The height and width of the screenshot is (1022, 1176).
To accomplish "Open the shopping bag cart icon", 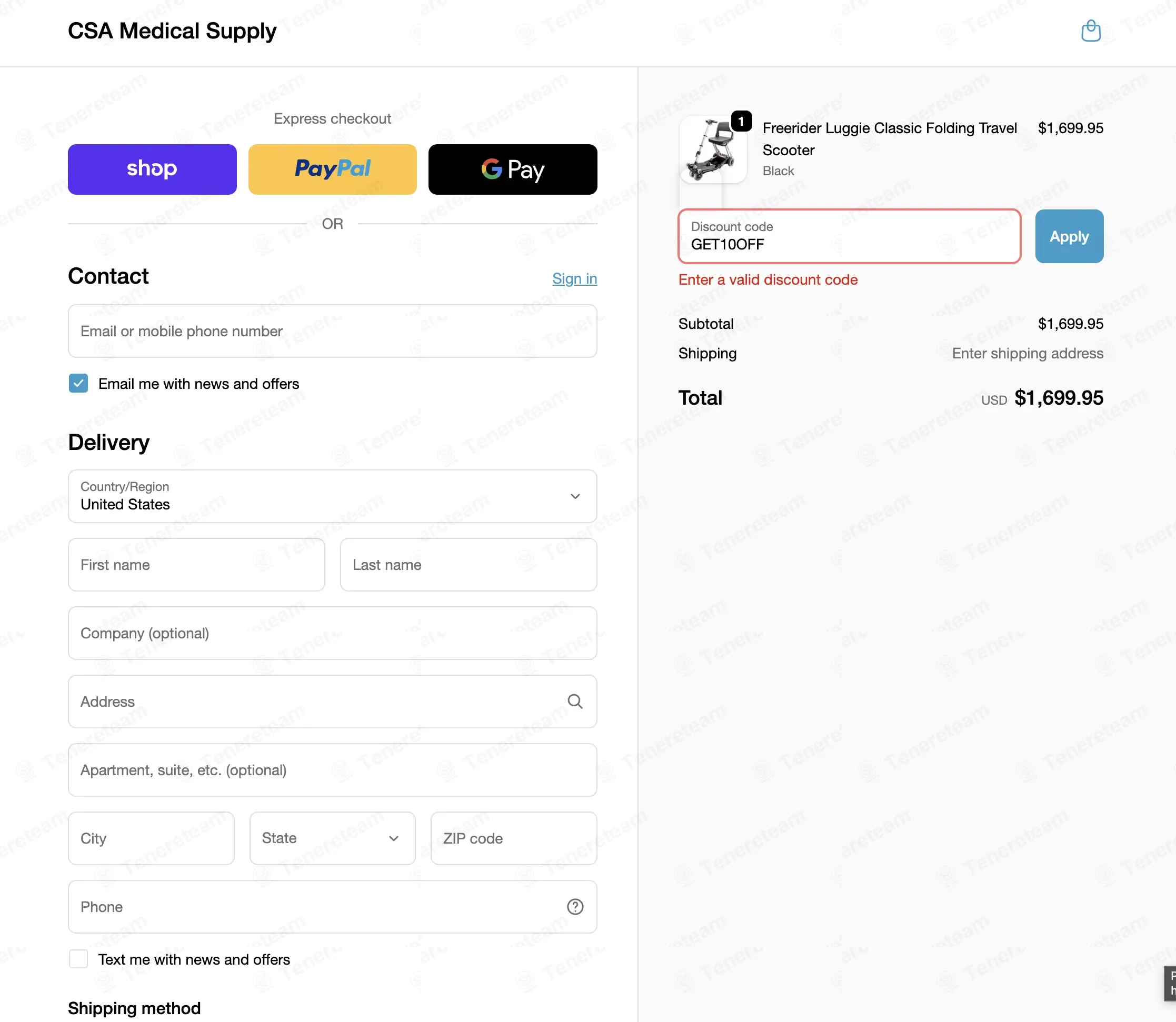I will tap(1090, 31).
